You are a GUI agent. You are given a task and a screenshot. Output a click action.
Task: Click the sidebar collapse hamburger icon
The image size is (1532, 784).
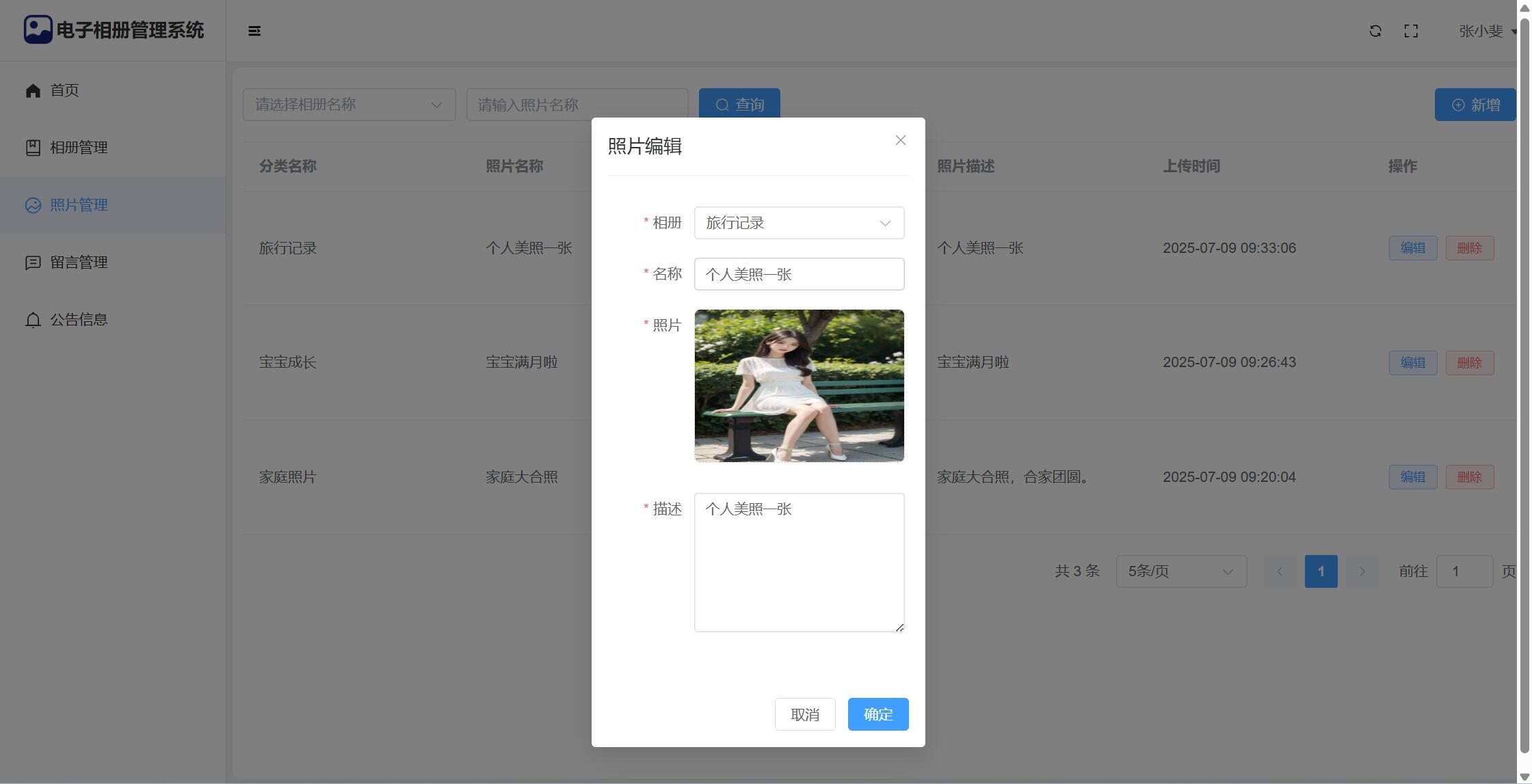[254, 31]
